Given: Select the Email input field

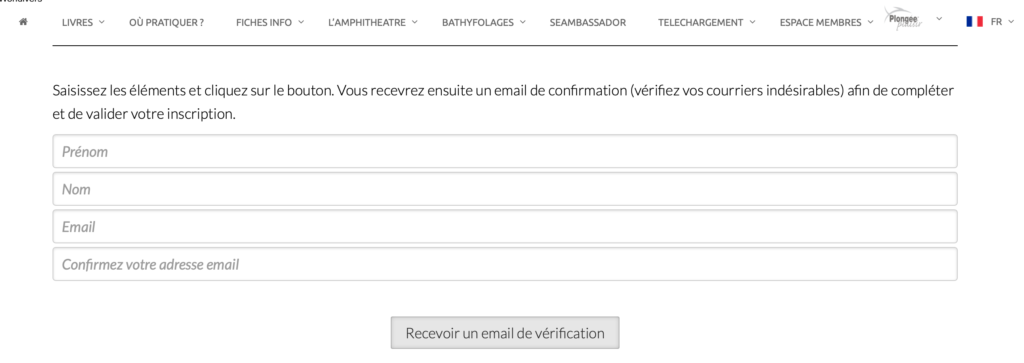Looking at the screenshot, I should [x=505, y=227].
